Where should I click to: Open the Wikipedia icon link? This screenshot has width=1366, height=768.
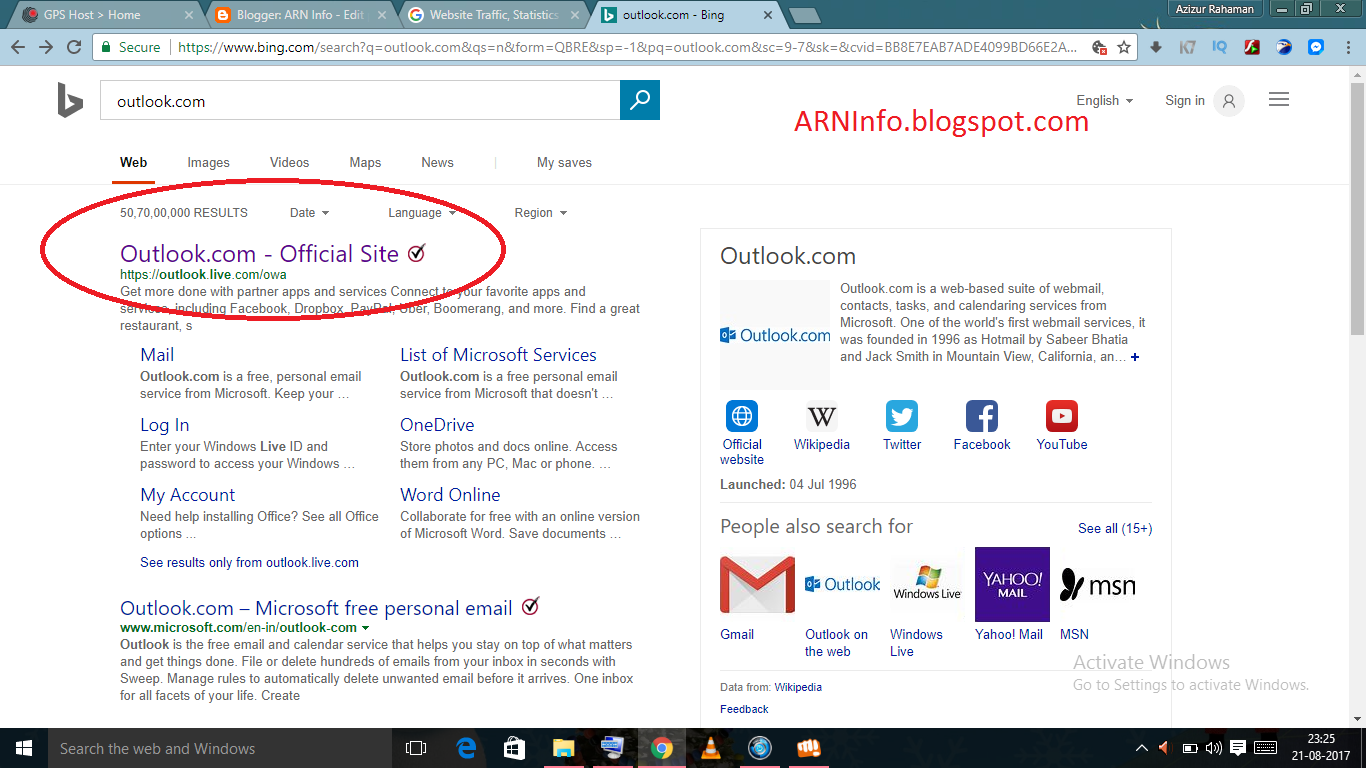click(x=822, y=415)
